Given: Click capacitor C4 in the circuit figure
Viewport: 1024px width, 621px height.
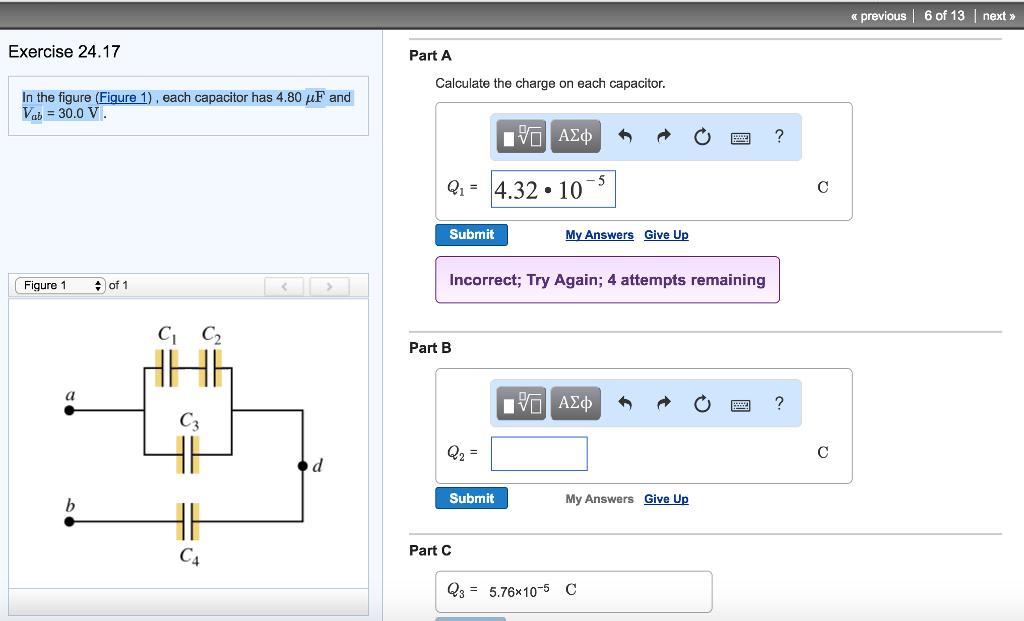Looking at the screenshot, I should click(x=188, y=521).
